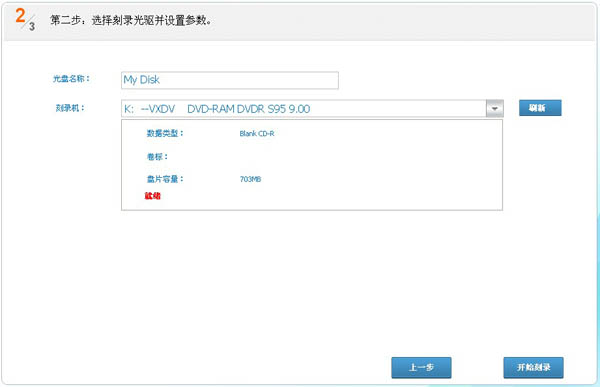
Task: Click the 数据类型 label
Action: pos(165,133)
